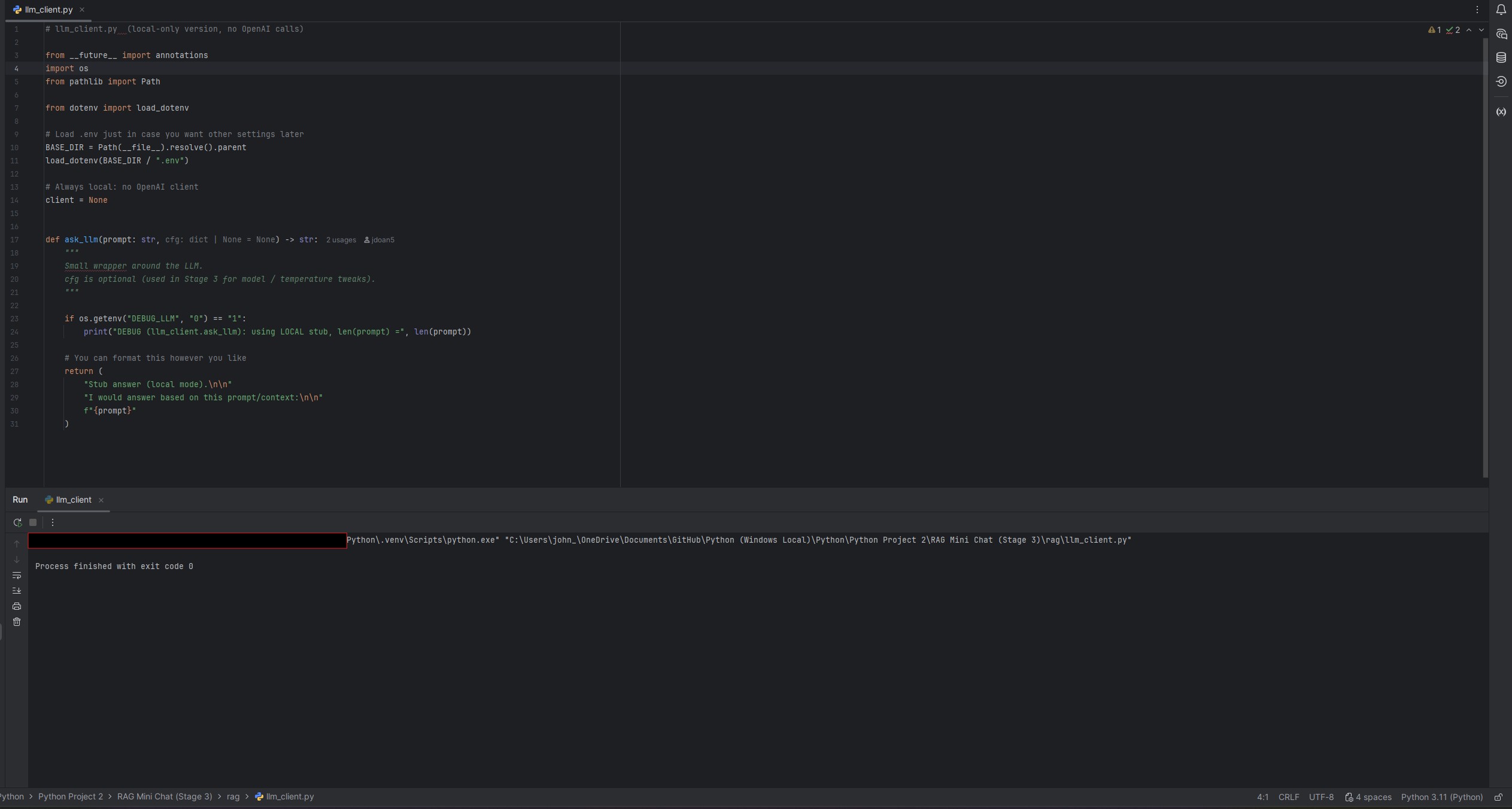This screenshot has height=809, width=1512.
Task: Open the Services tool window
Action: point(1501,82)
